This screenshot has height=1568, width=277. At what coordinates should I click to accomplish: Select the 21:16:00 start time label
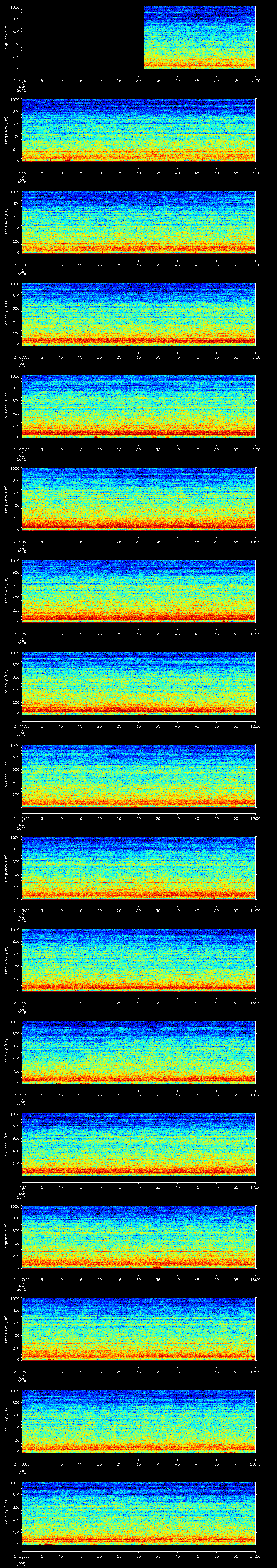21,1187
